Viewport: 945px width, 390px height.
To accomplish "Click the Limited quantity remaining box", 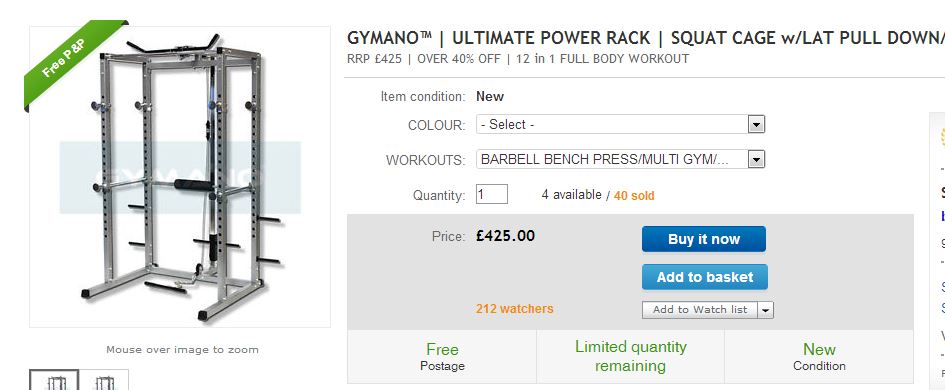I will pos(630,356).
